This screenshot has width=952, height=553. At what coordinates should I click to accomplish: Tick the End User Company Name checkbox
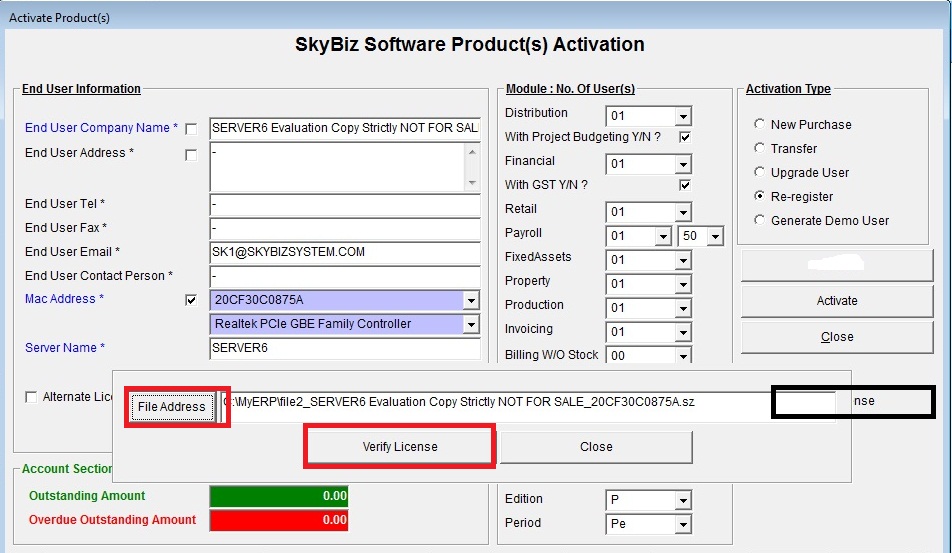pyautogui.click(x=191, y=129)
